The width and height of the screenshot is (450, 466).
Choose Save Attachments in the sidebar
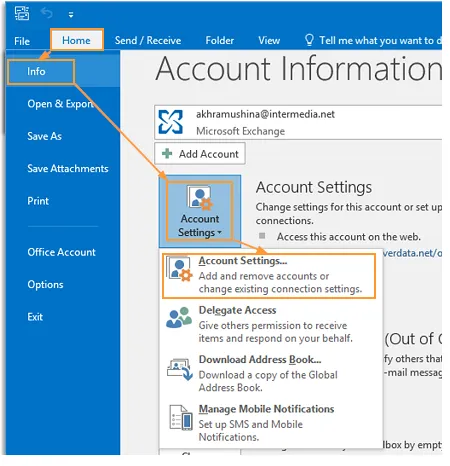coord(68,168)
